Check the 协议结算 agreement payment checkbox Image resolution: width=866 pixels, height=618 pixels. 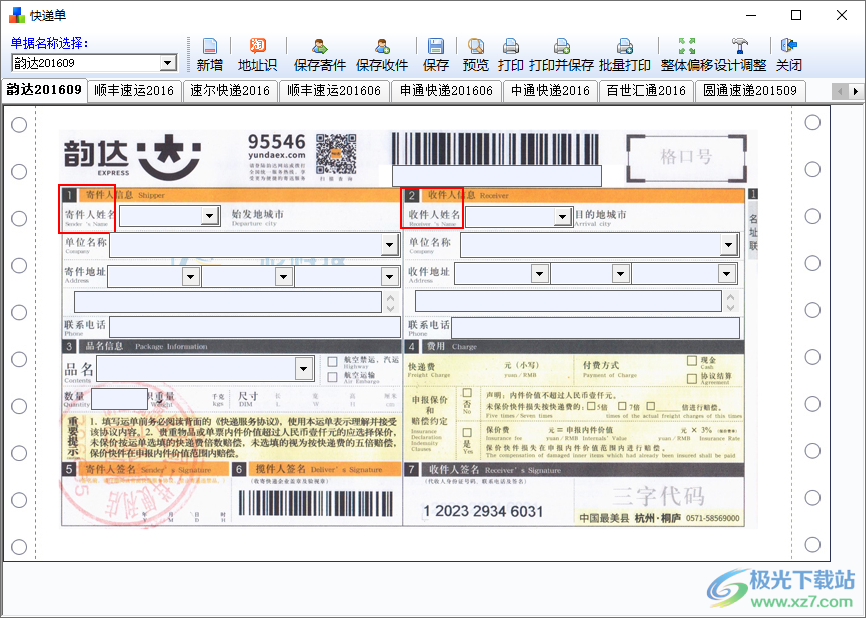click(x=692, y=376)
